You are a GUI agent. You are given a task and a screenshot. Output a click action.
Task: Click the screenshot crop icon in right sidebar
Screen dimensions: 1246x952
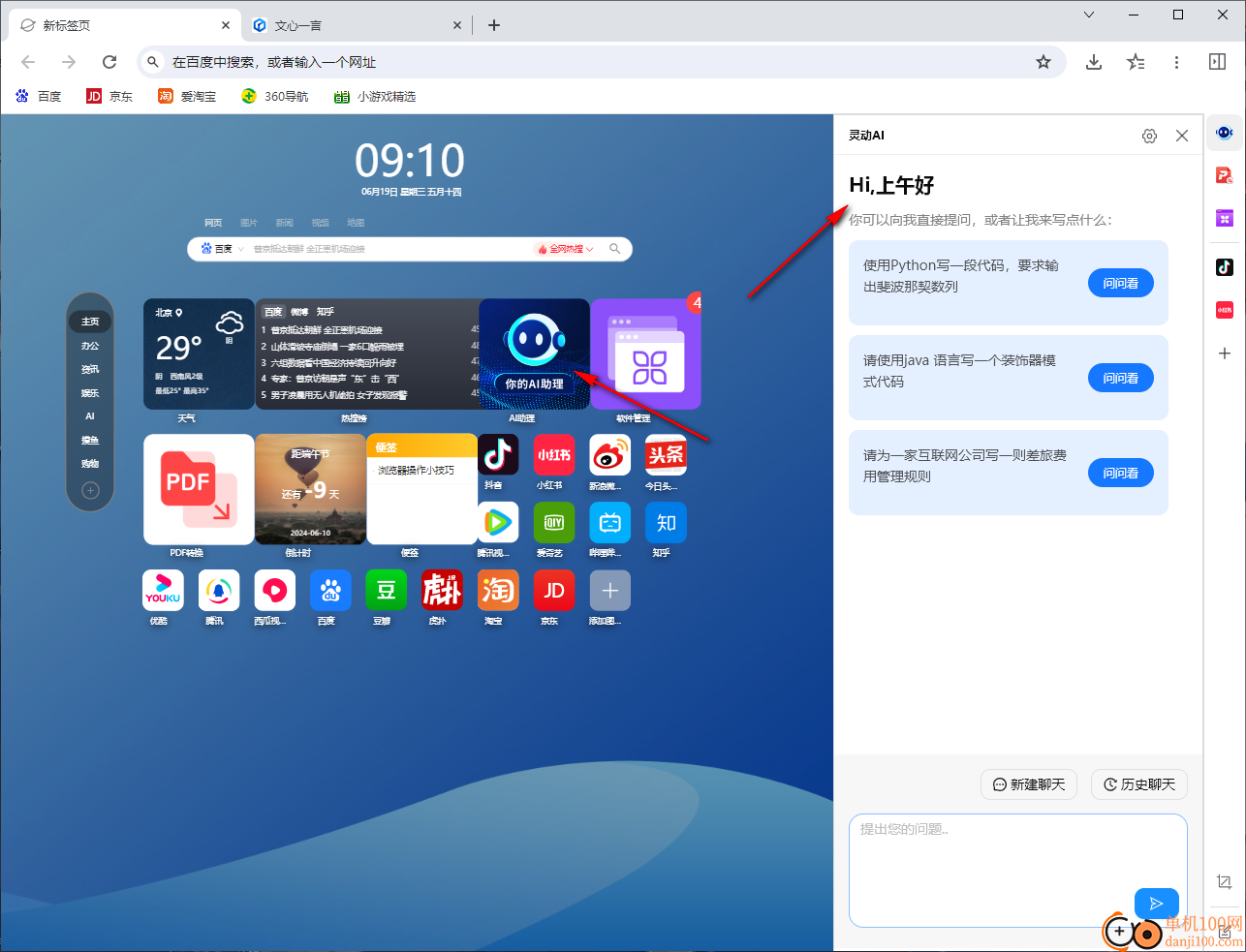(x=1225, y=882)
